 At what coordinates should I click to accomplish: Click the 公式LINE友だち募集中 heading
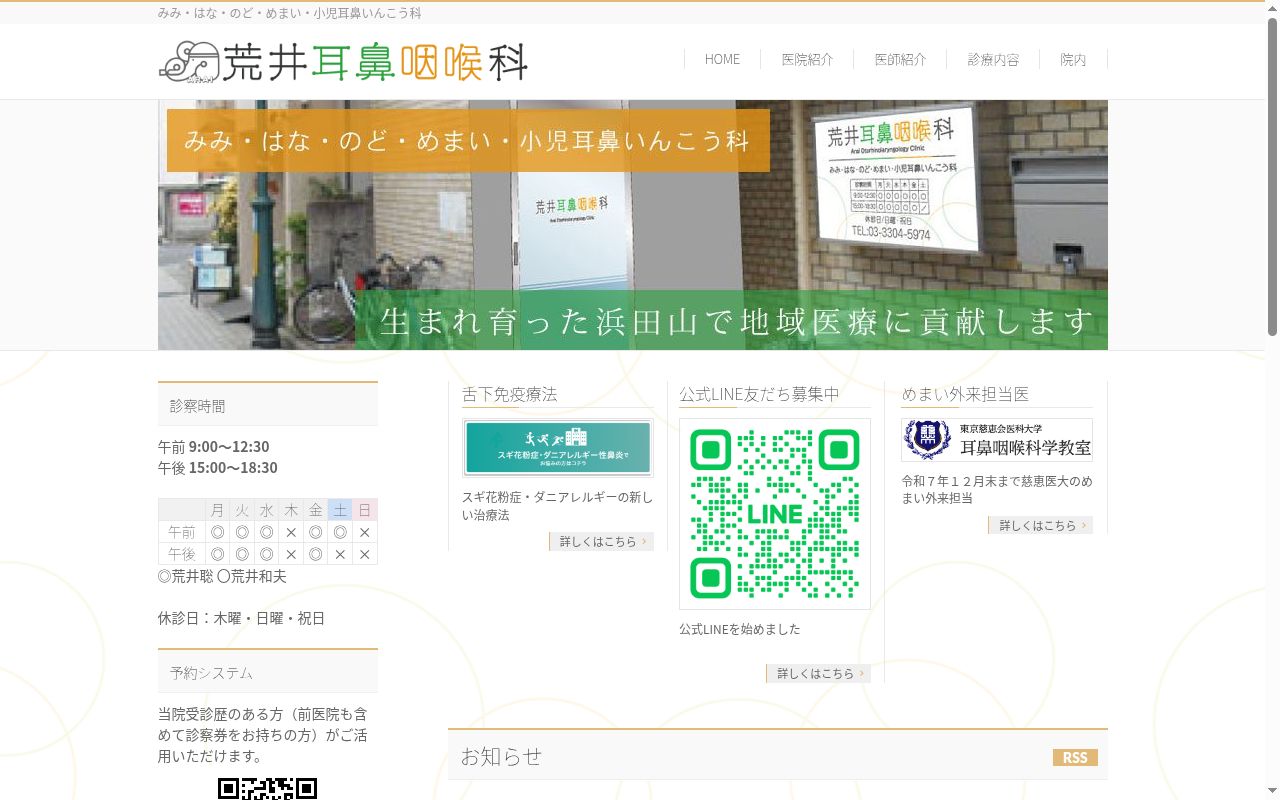pos(760,394)
